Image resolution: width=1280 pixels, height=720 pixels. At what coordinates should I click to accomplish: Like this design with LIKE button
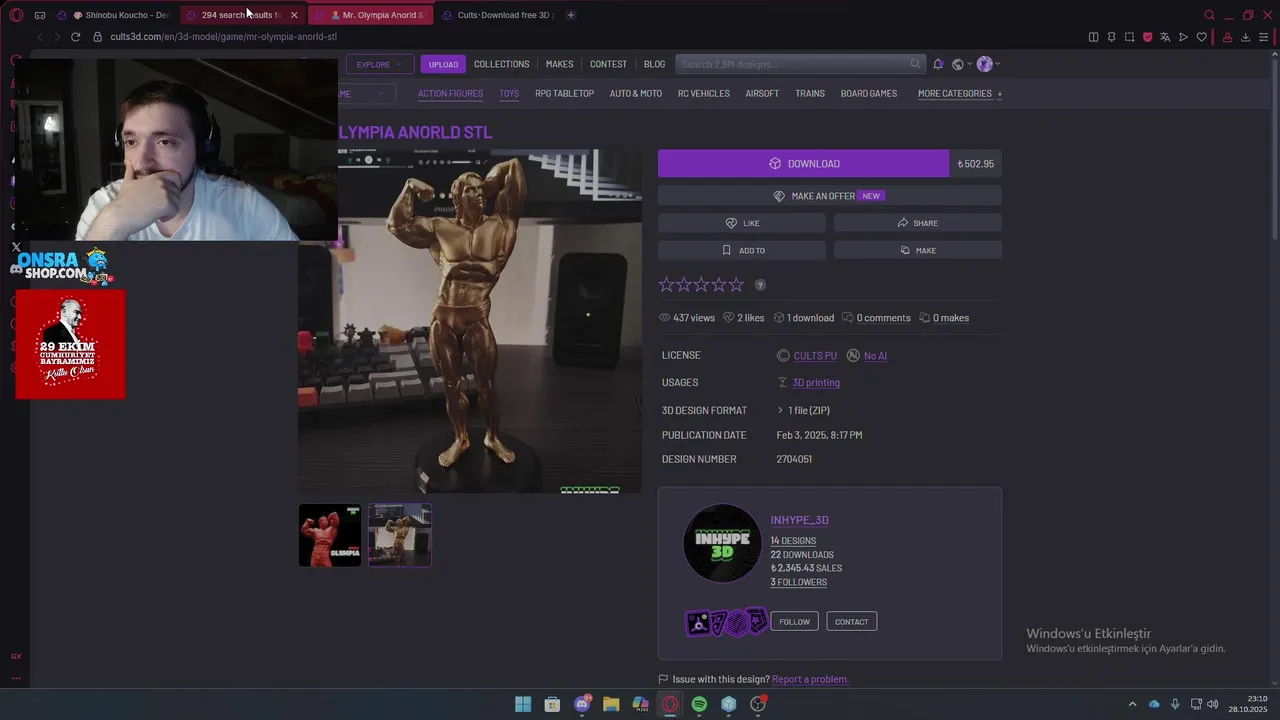pyautogui.click(x=742, y=223)
